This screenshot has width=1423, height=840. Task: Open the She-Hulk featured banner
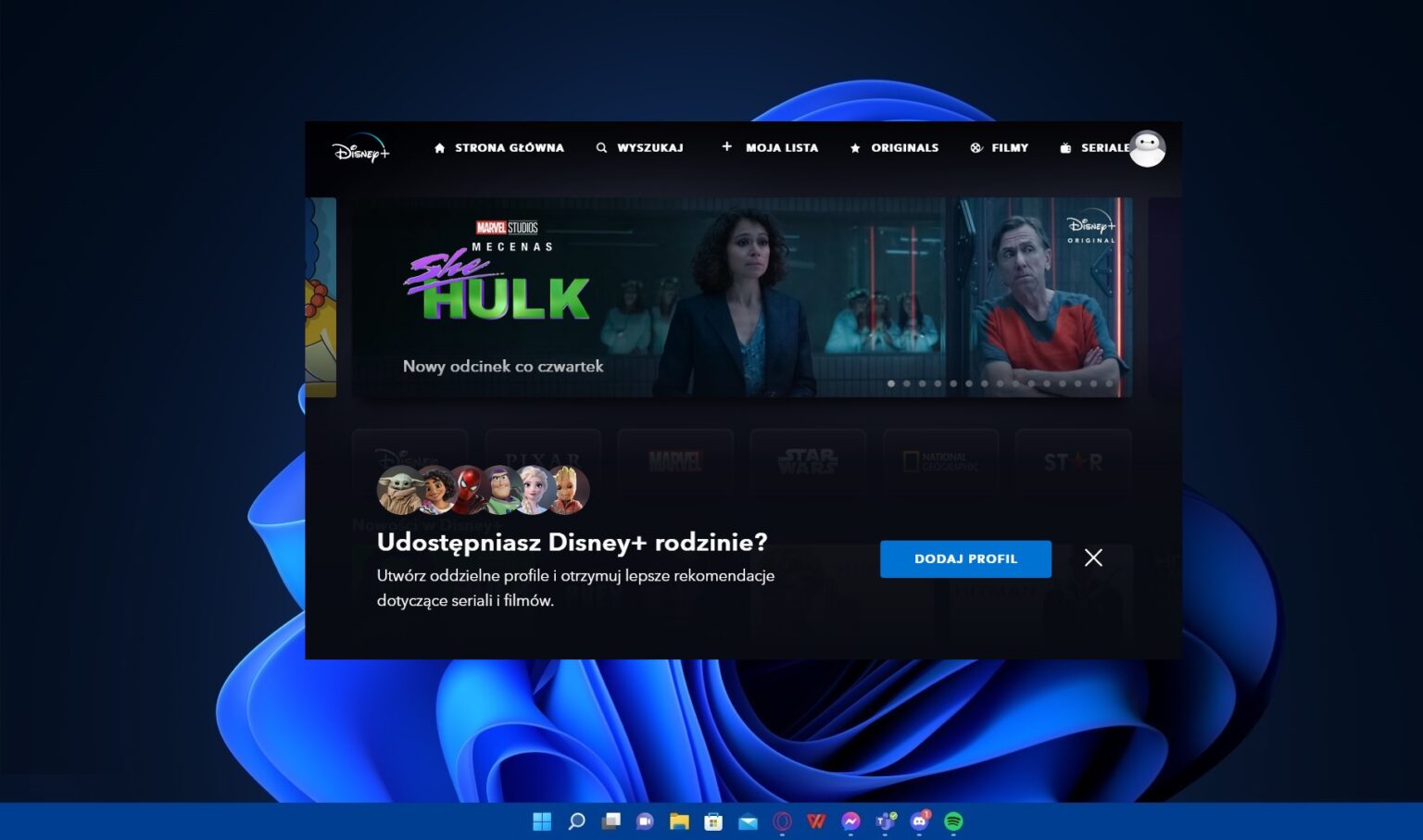(649, 296)
